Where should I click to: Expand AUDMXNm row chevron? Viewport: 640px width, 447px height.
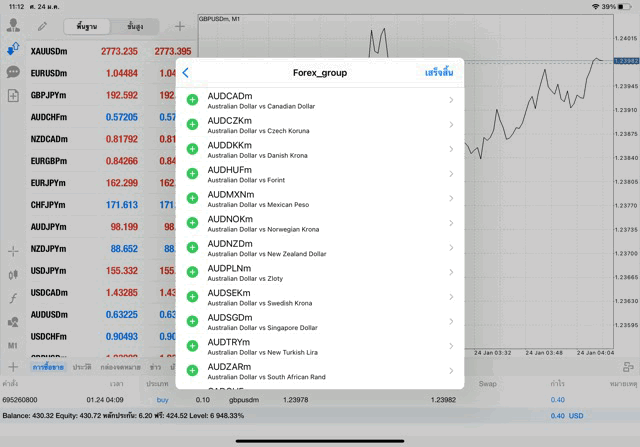point(451,198)
